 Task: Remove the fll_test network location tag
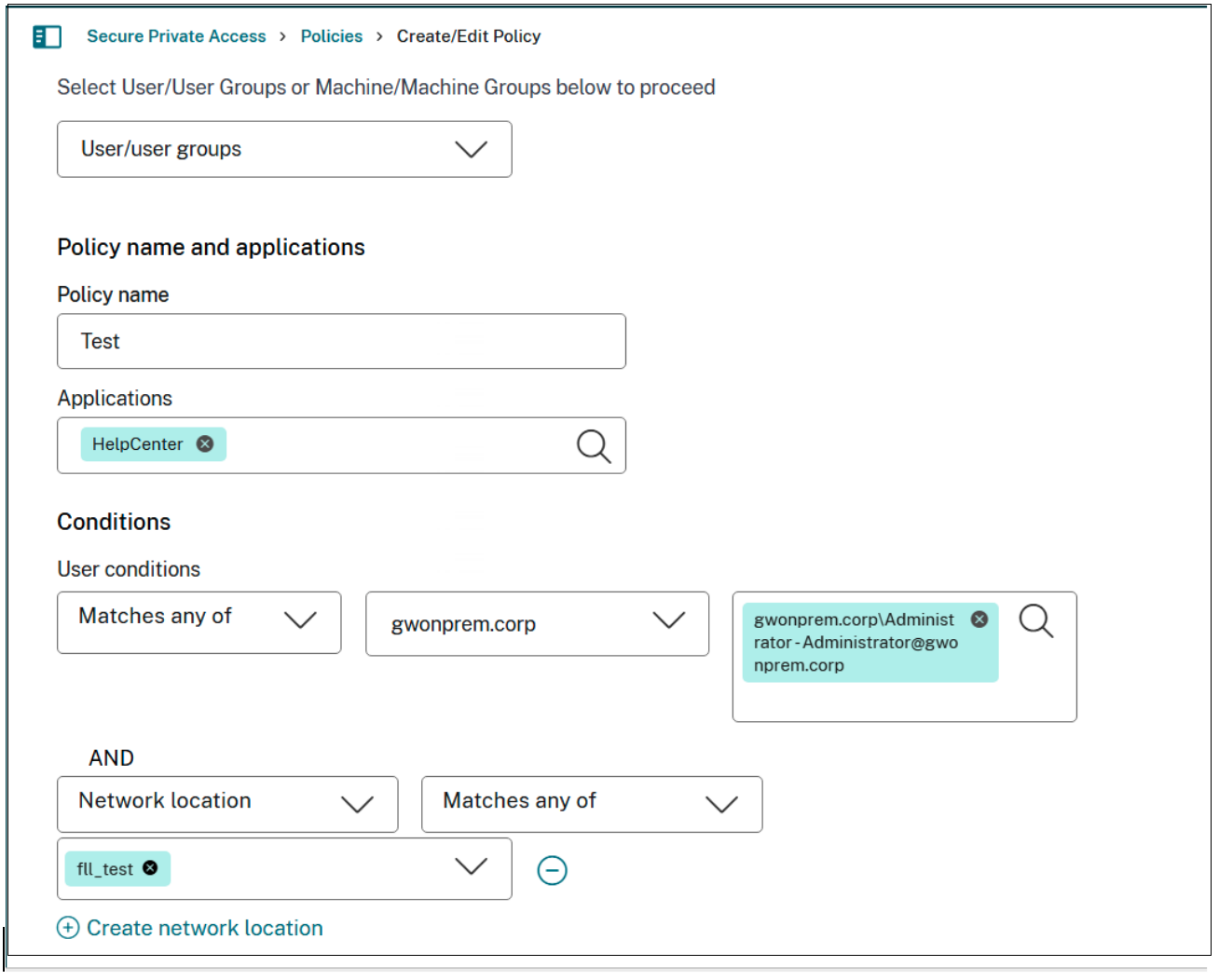pos(150,868)
